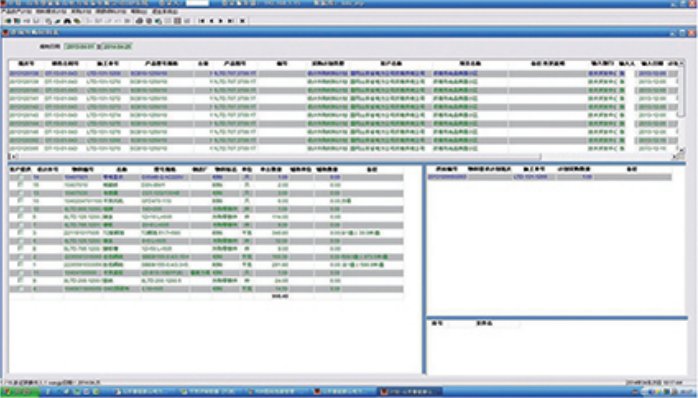The height and width of the screenshot is (398, 698).
Task: Click the end date field of date range
Action: tap(117, 46)
